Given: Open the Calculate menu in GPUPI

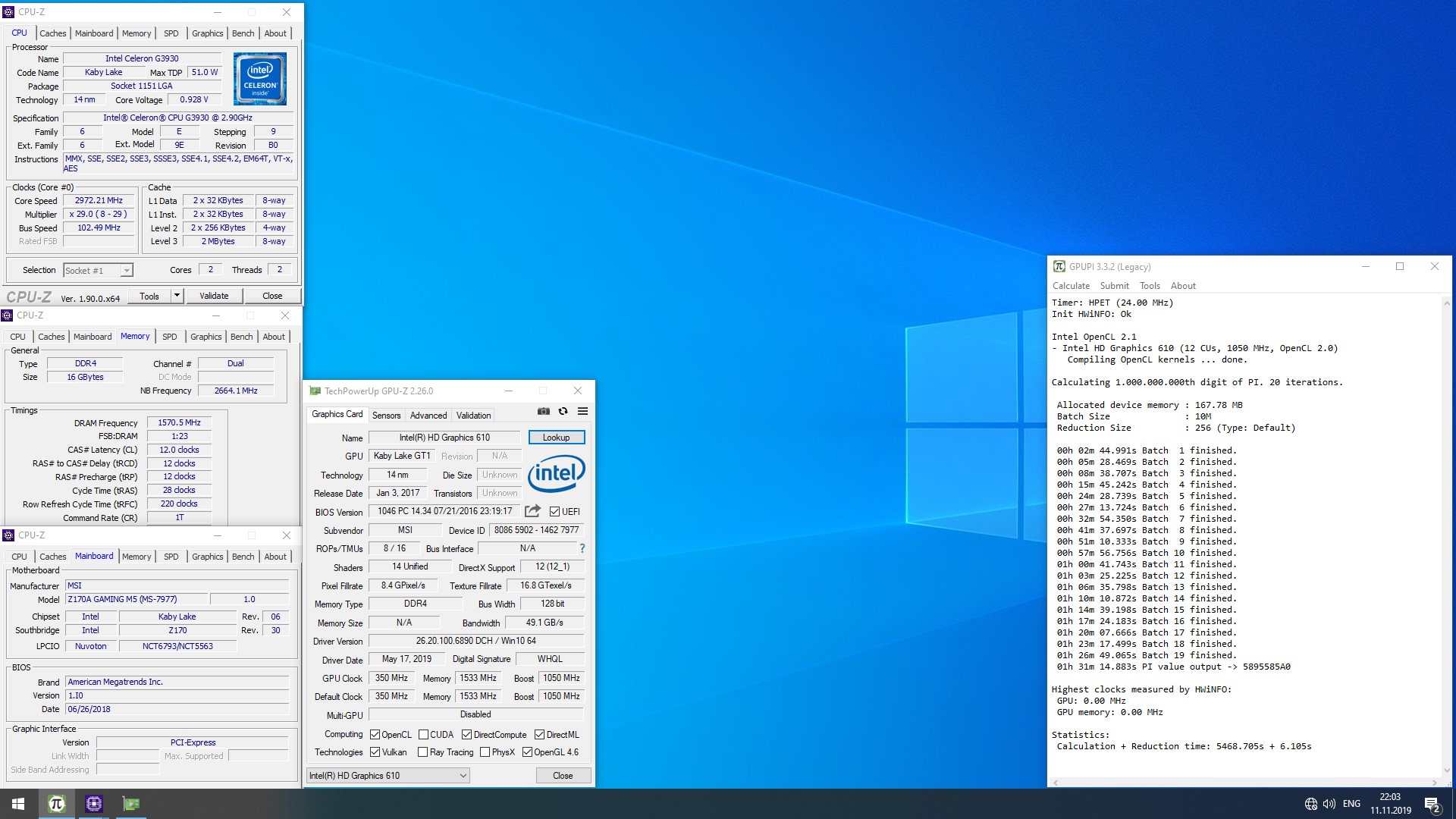Looking at the screenshot, I should [1071, 286].
